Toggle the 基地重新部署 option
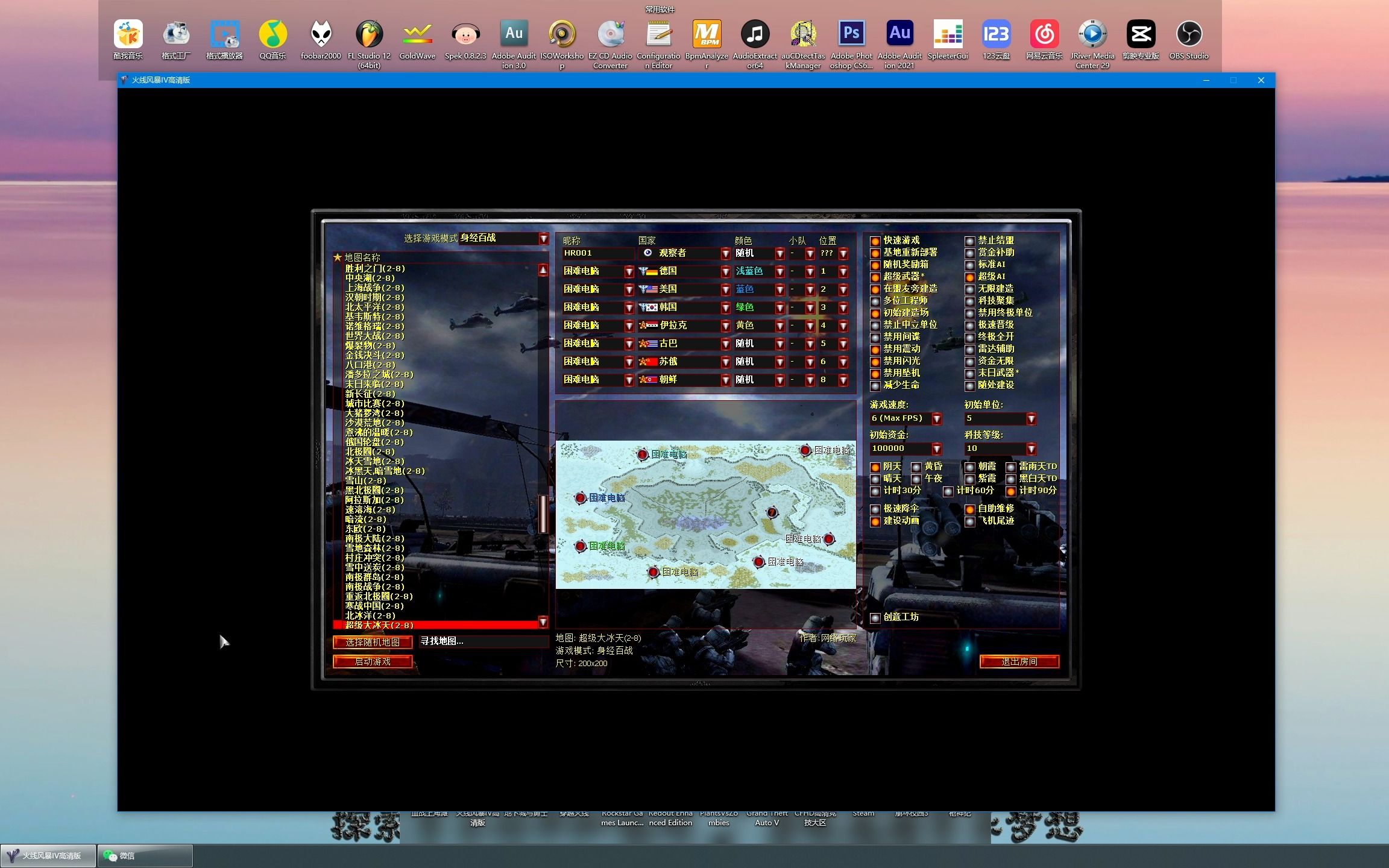 (875, 253)
